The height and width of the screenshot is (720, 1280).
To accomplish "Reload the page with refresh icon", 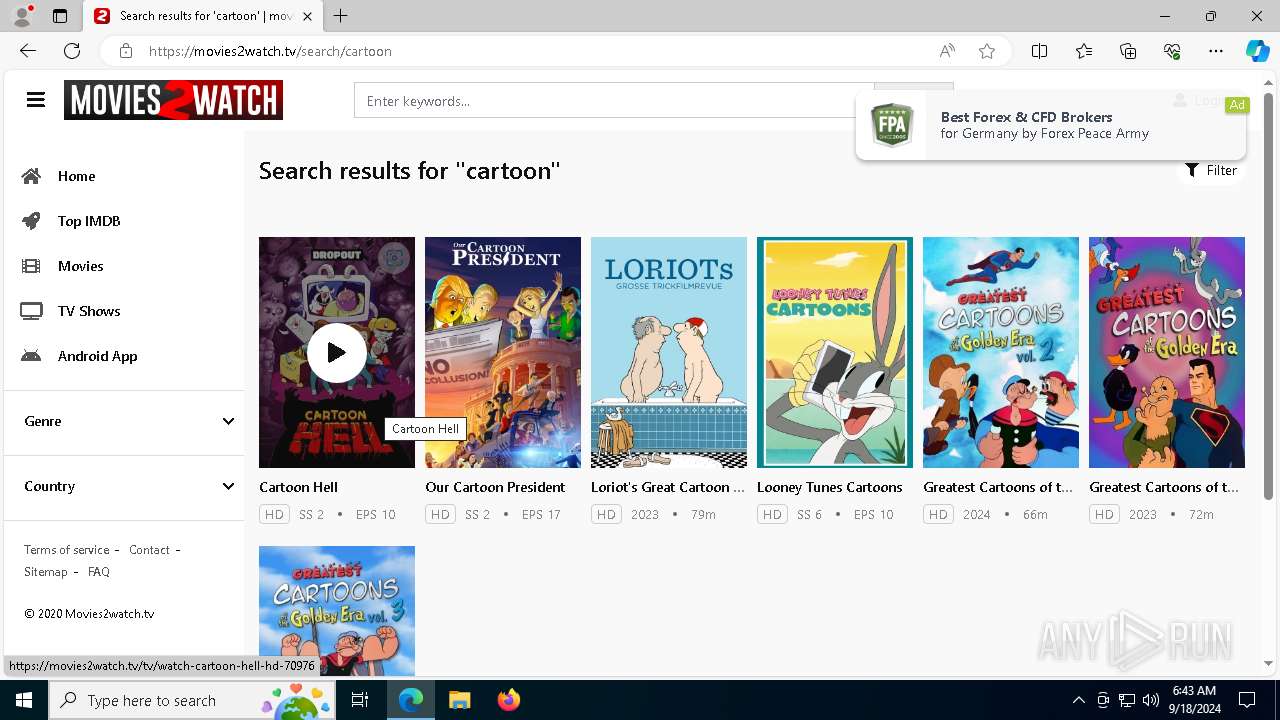I will point(72,51).
